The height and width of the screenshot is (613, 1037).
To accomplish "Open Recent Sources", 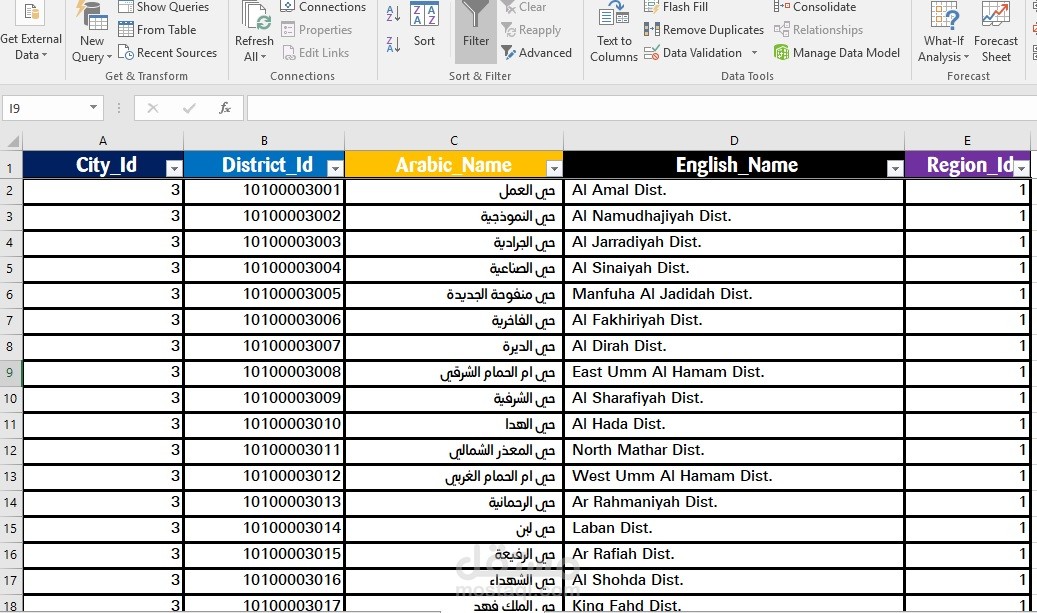I will [x=167, y=53].
